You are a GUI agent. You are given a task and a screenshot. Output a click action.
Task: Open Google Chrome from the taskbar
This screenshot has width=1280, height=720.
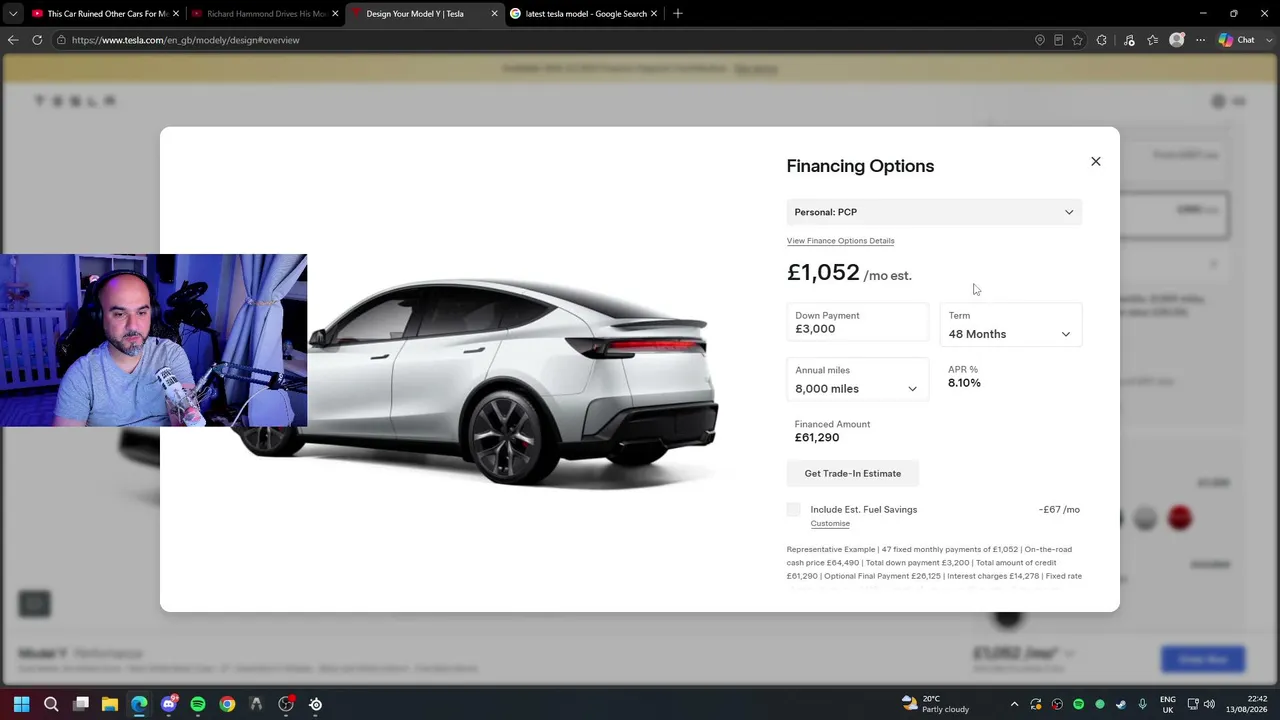tap(227, 704)
